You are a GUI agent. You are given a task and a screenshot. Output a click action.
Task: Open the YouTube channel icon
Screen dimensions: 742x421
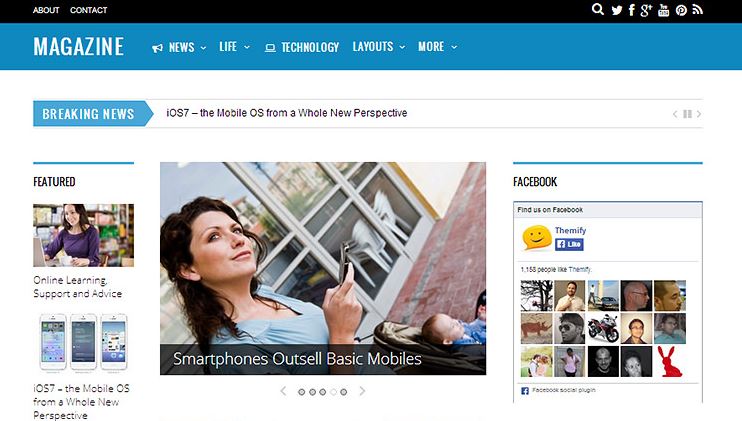click(663, 10)
